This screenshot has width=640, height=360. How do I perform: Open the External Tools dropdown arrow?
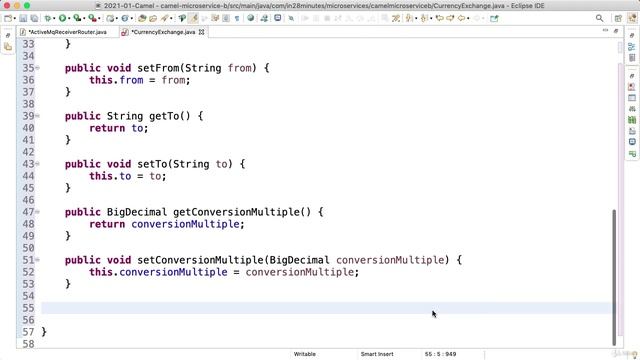[99, 18]
